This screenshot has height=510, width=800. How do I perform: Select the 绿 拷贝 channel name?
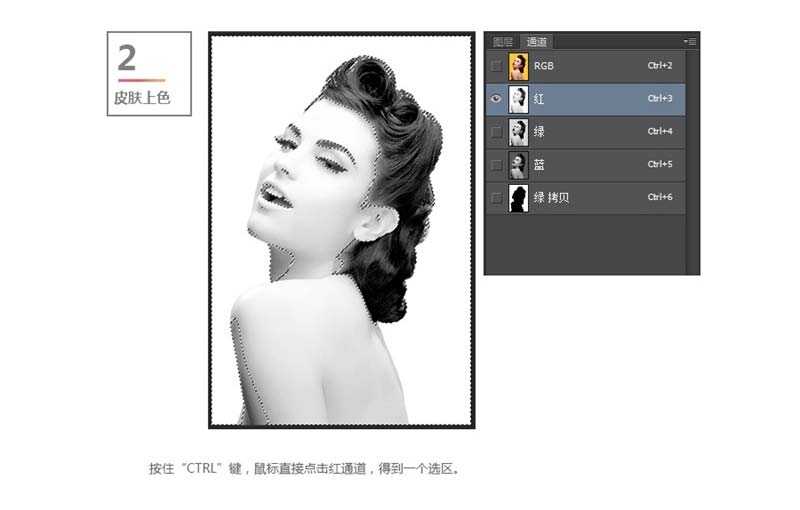(x=552, y=198)
